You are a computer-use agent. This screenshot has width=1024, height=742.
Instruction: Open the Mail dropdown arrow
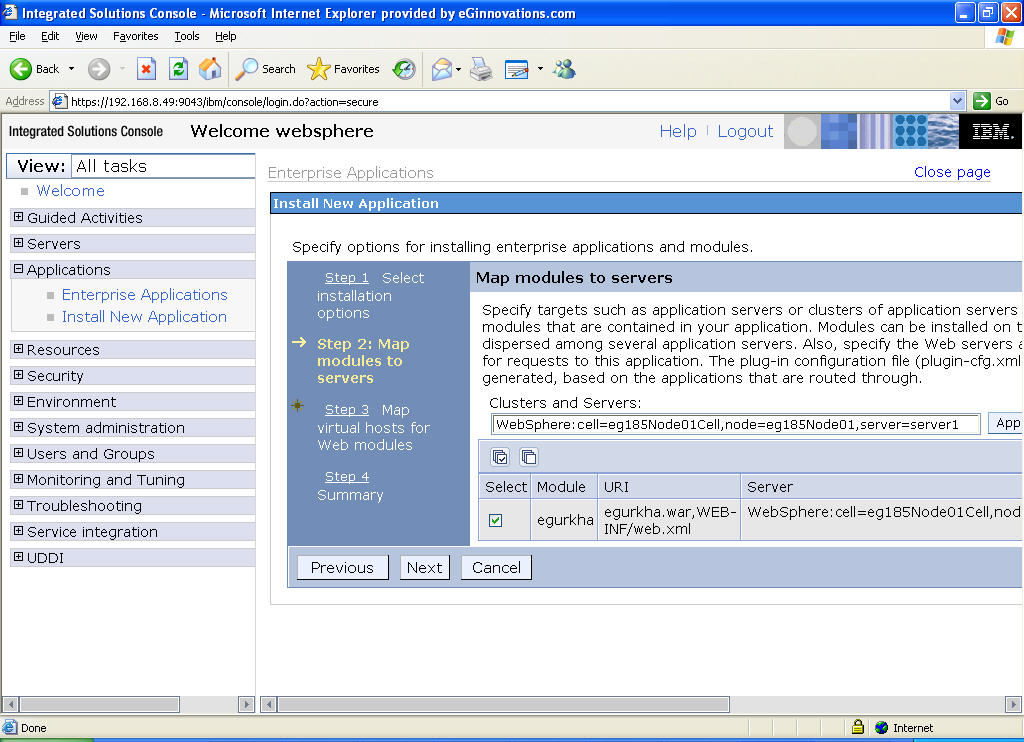pos(458,69)
